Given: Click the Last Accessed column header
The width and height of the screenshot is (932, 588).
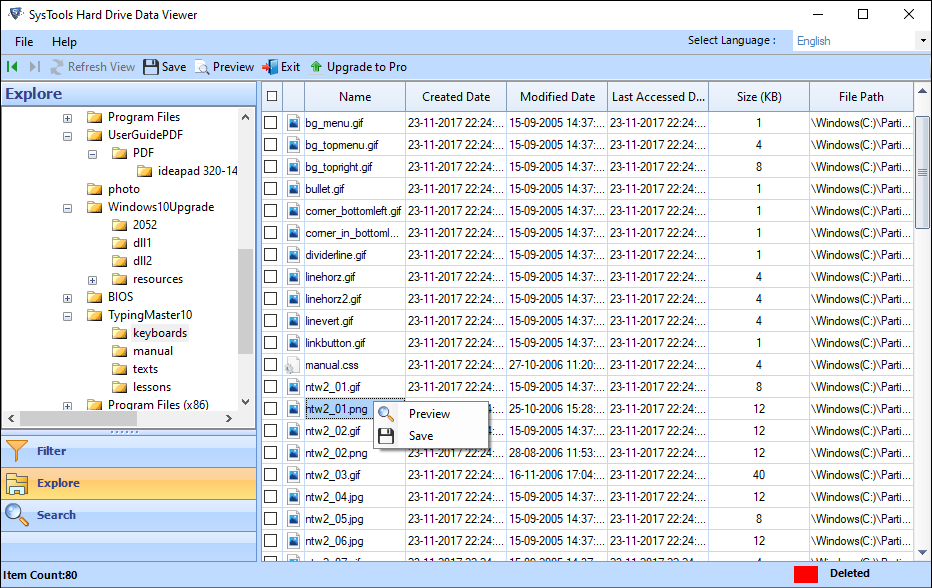Looking at the screenshot, I should click(x=658, y=96).
